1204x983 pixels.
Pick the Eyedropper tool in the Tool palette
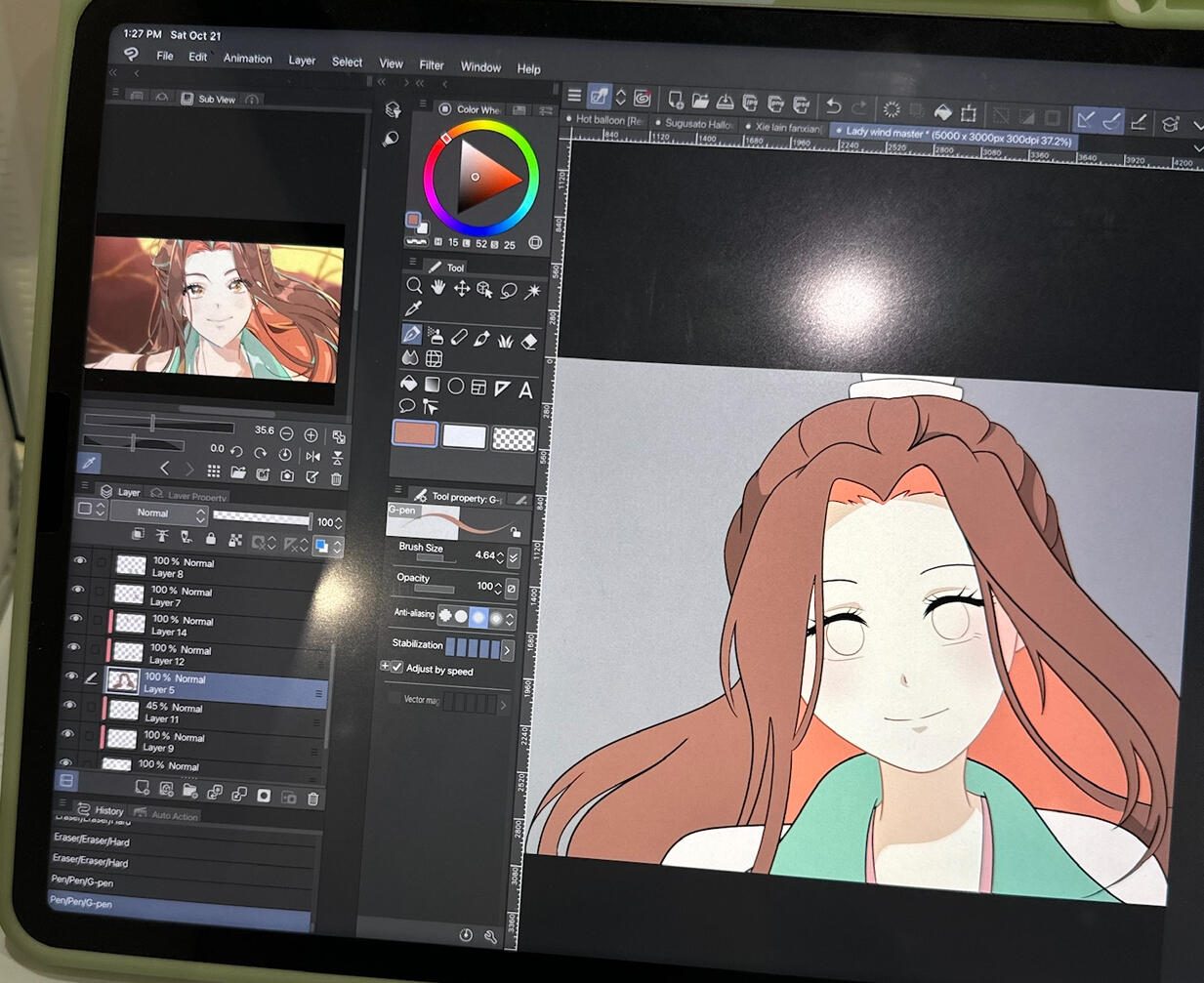pyautogui.click(x=412, y=309)
